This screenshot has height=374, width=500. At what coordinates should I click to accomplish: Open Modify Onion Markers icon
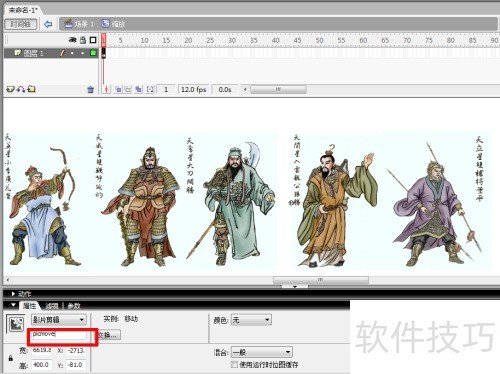150,89
